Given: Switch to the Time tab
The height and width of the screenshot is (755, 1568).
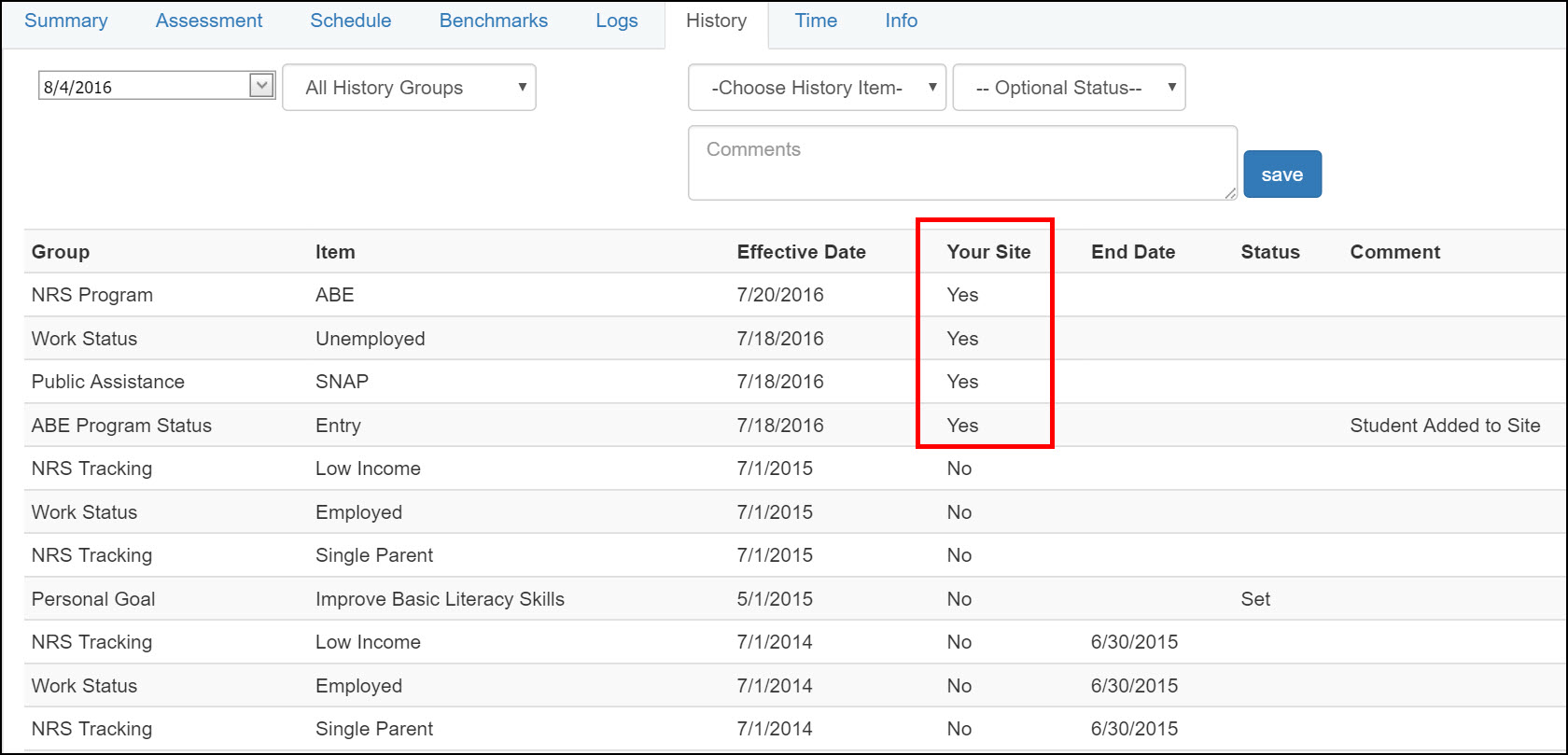Looking at the screenshot, I should tap(816, 21).
